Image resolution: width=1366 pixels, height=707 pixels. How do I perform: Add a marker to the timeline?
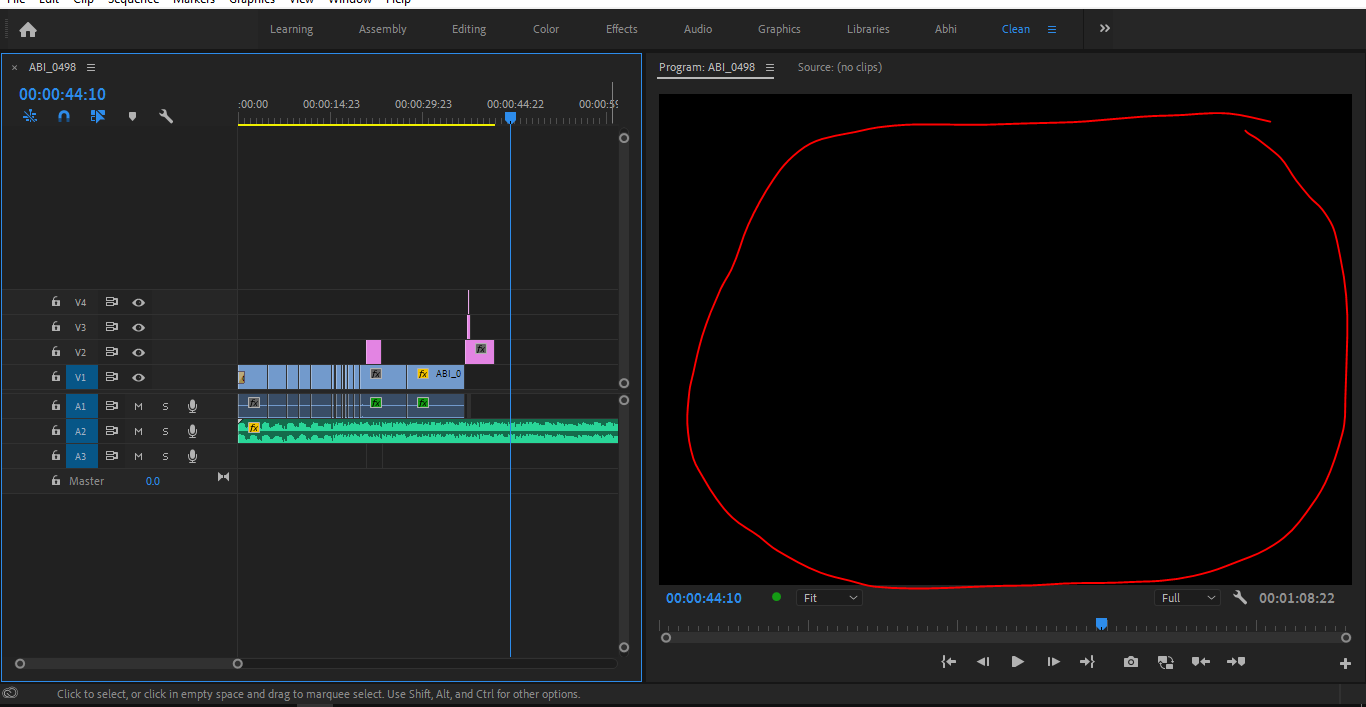tap(132, 116)
